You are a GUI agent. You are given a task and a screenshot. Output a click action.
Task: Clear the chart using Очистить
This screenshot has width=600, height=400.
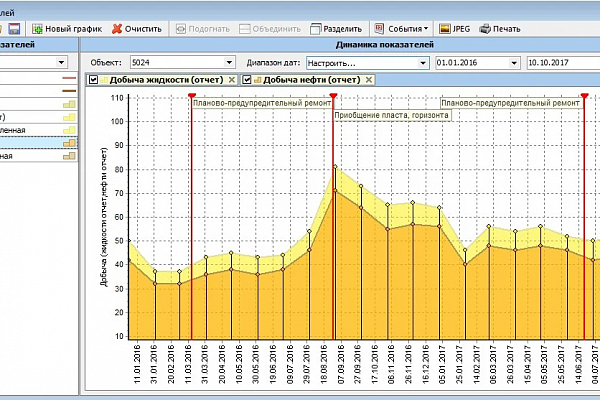pyautogui.click(x=137, y=29)
